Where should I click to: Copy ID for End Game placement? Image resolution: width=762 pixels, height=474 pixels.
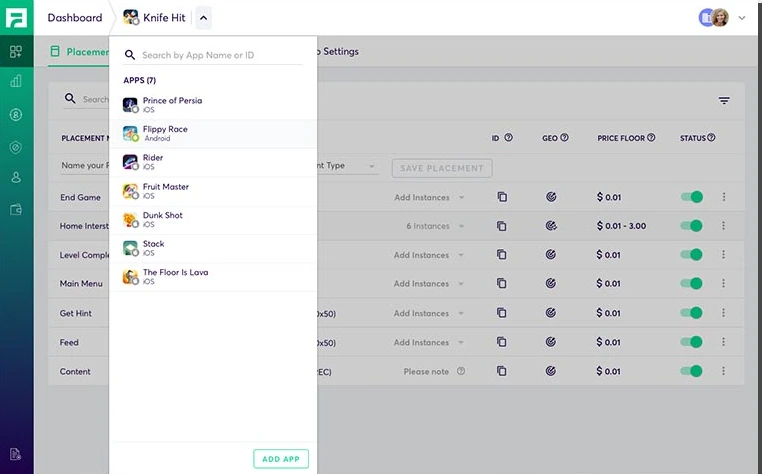point(502,197)
